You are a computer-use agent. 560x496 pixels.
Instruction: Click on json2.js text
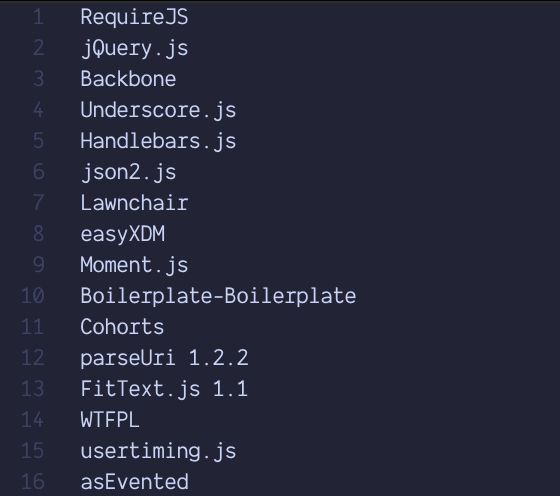point(128,172)
